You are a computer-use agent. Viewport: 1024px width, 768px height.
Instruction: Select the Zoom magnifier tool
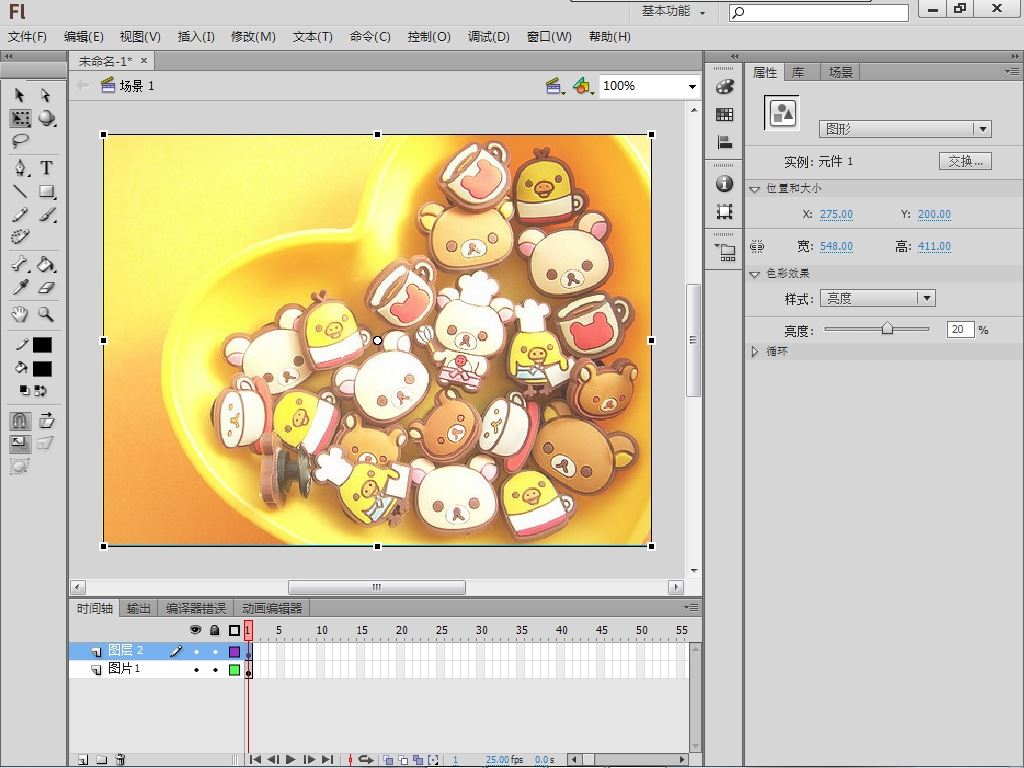point(46,314)
